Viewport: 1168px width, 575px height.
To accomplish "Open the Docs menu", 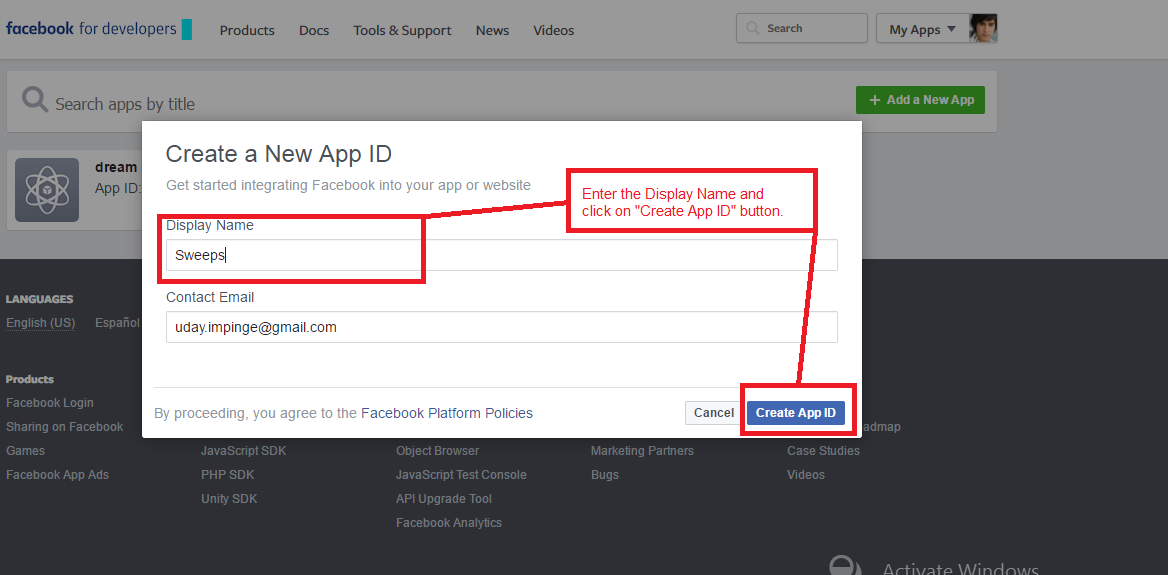I will click(314, 31).
